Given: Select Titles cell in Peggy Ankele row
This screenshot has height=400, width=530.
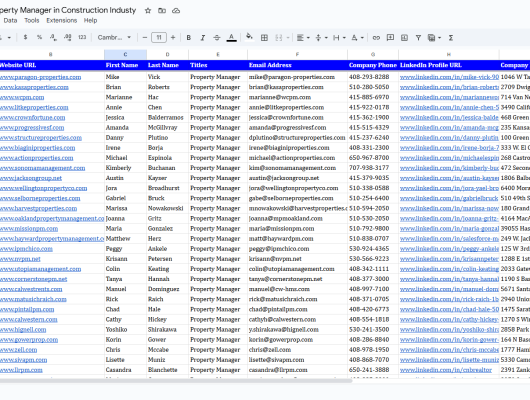Looking at the screenshot, I should pos(218,249).
